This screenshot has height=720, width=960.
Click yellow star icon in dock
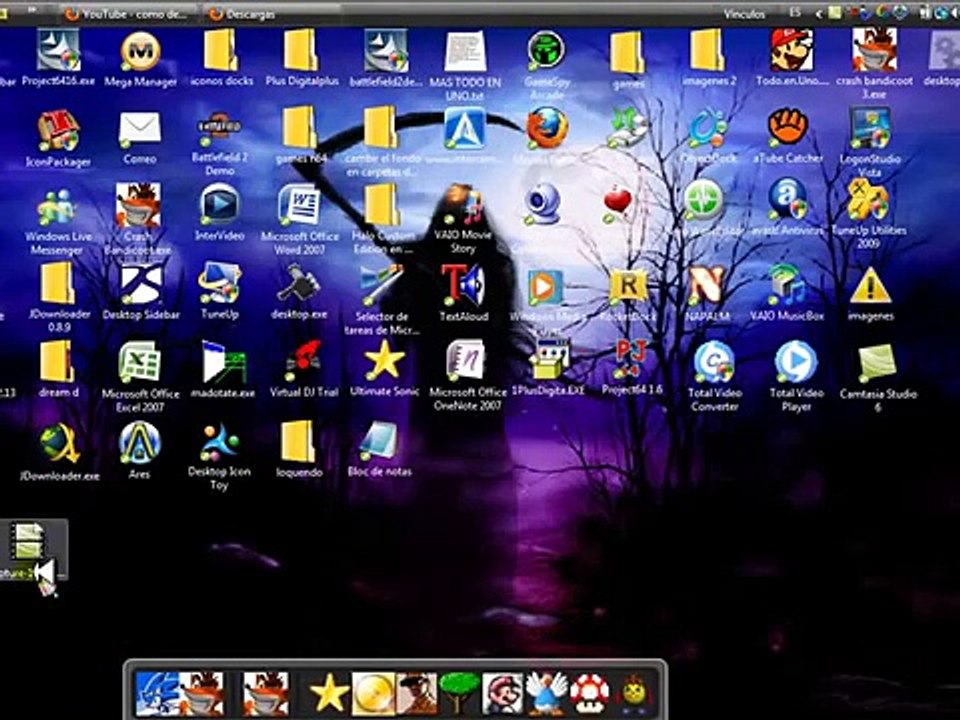[329, 694]
